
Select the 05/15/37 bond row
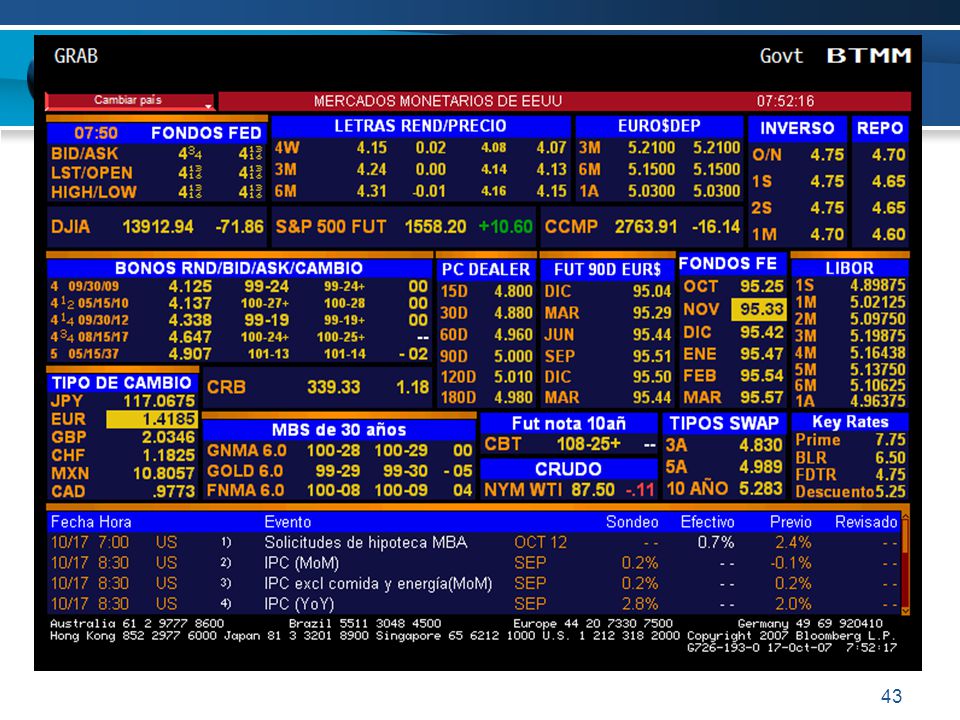click(239, 354)
